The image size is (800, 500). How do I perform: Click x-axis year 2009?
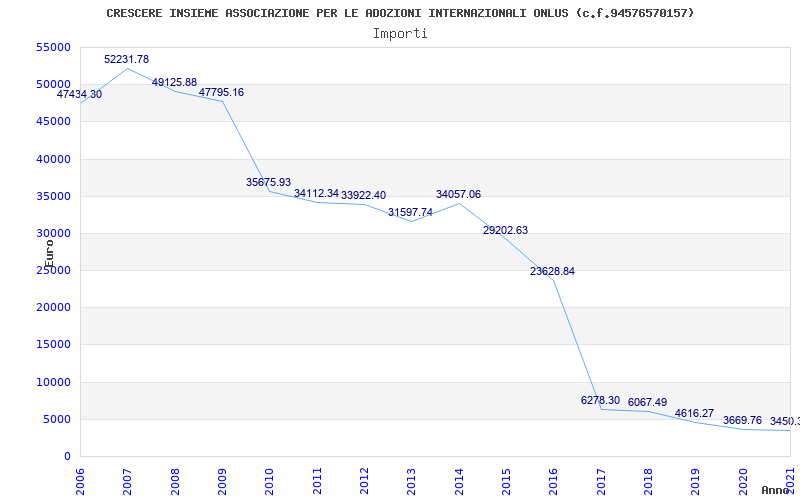tap(222, 482)
